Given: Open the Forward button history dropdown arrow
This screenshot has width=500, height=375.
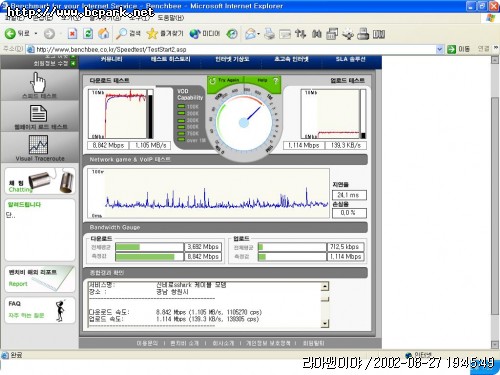Looking at the screenshot, I should pyautogui.click(x=60, y=34).
